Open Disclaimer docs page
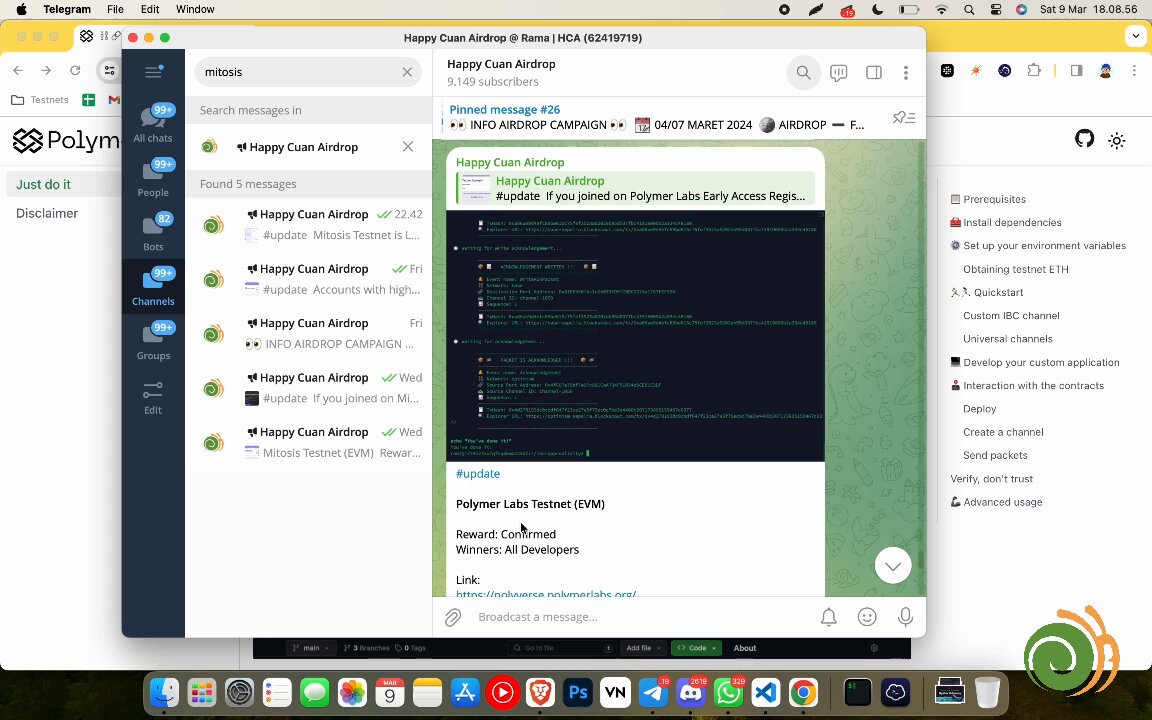The height and width of the screenshot is (720, 1152). (x=47, y=213)
